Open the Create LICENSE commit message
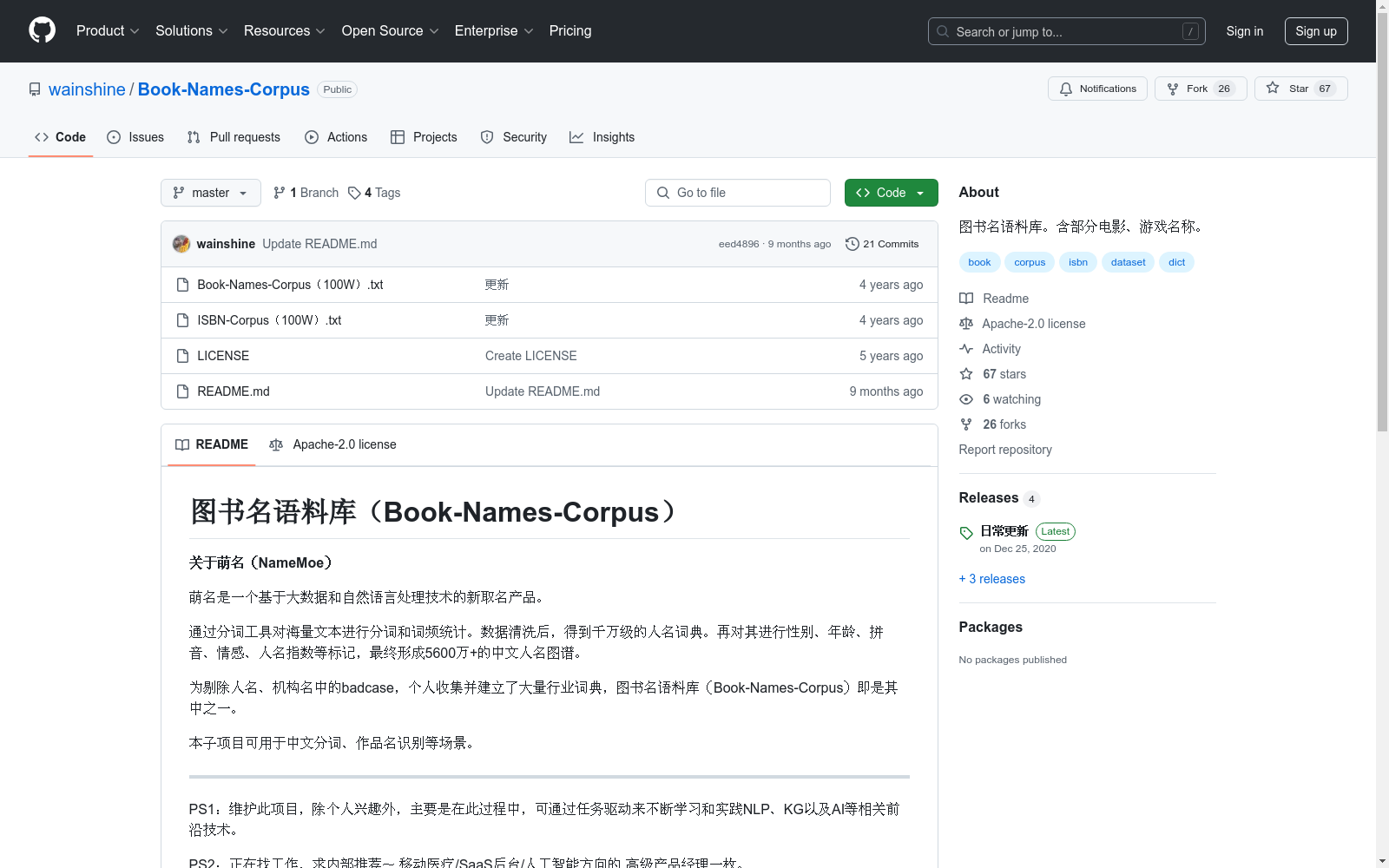This screenshot has height=868, width=1389. pos(531,356)
